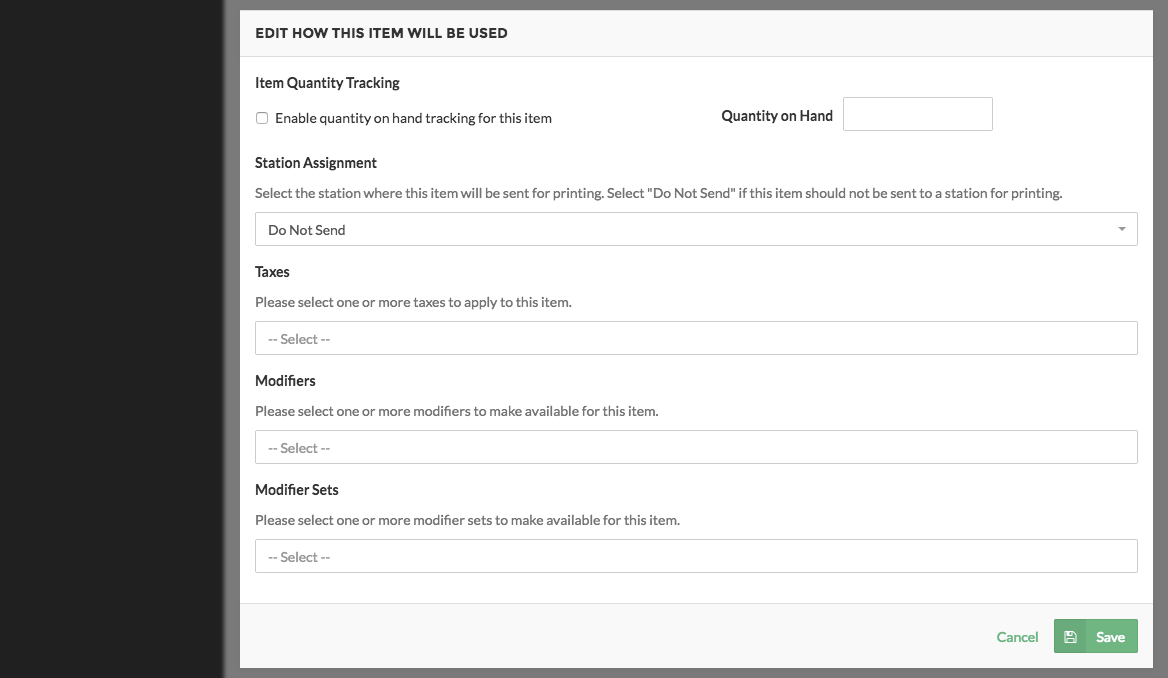Open the Modifier Sets select box

[696, 556]
